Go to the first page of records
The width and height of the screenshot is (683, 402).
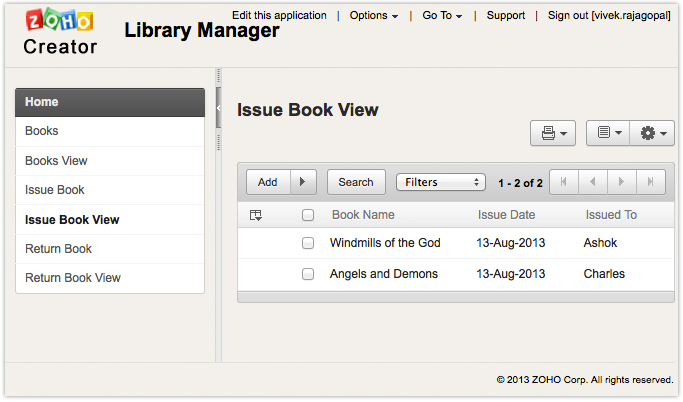tap(564, 182)
